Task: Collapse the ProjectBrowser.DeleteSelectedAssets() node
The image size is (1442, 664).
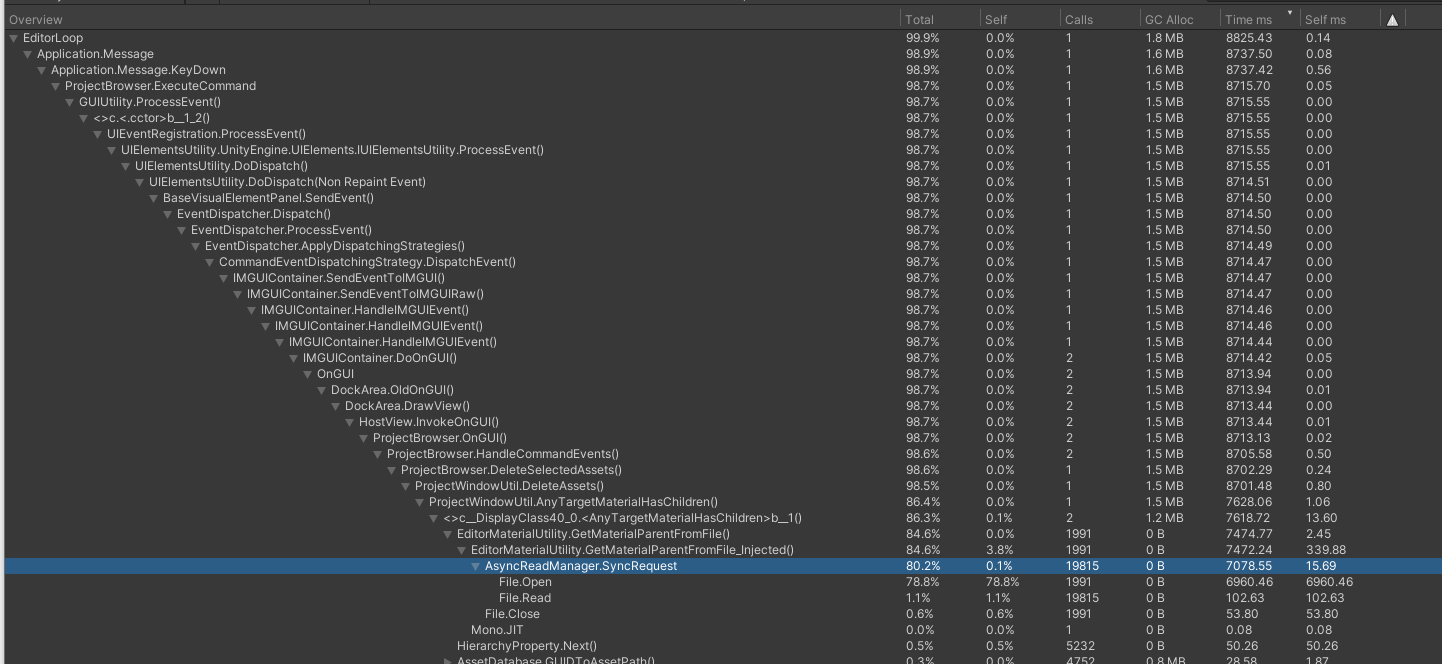Action: click(392, 469)
